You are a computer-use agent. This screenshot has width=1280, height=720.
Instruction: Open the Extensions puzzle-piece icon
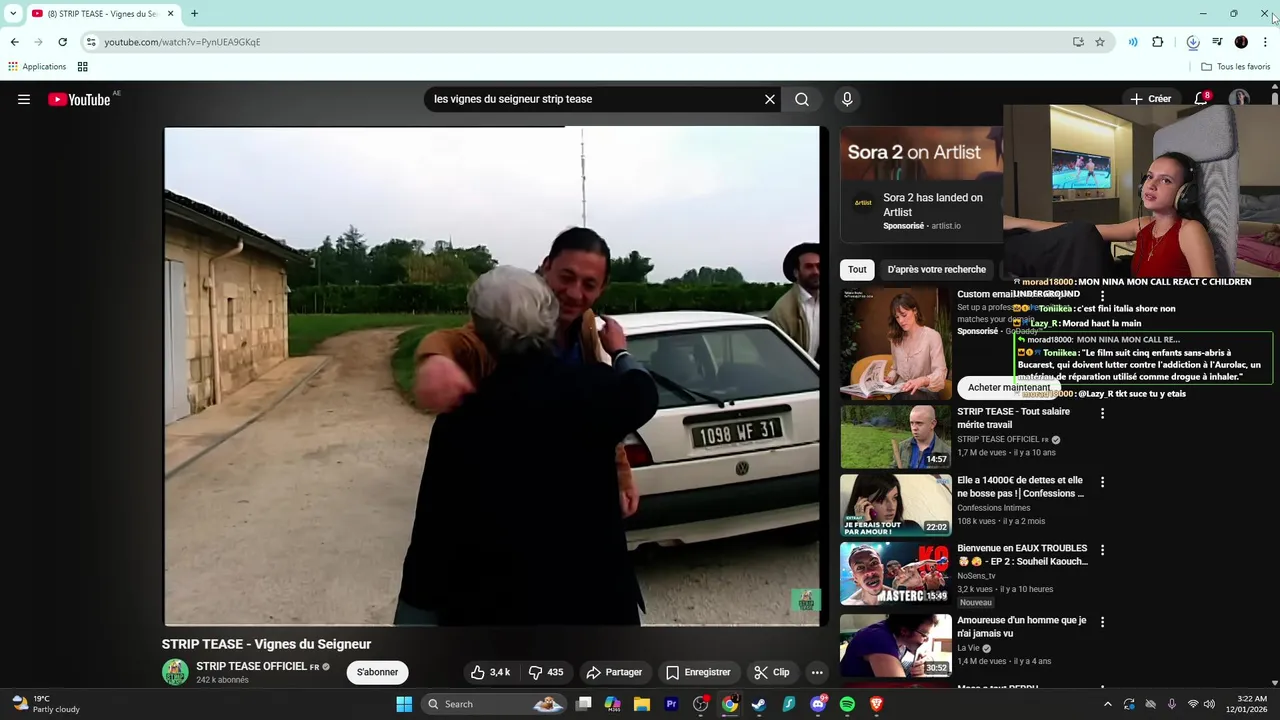click(x=1158, y=42)
